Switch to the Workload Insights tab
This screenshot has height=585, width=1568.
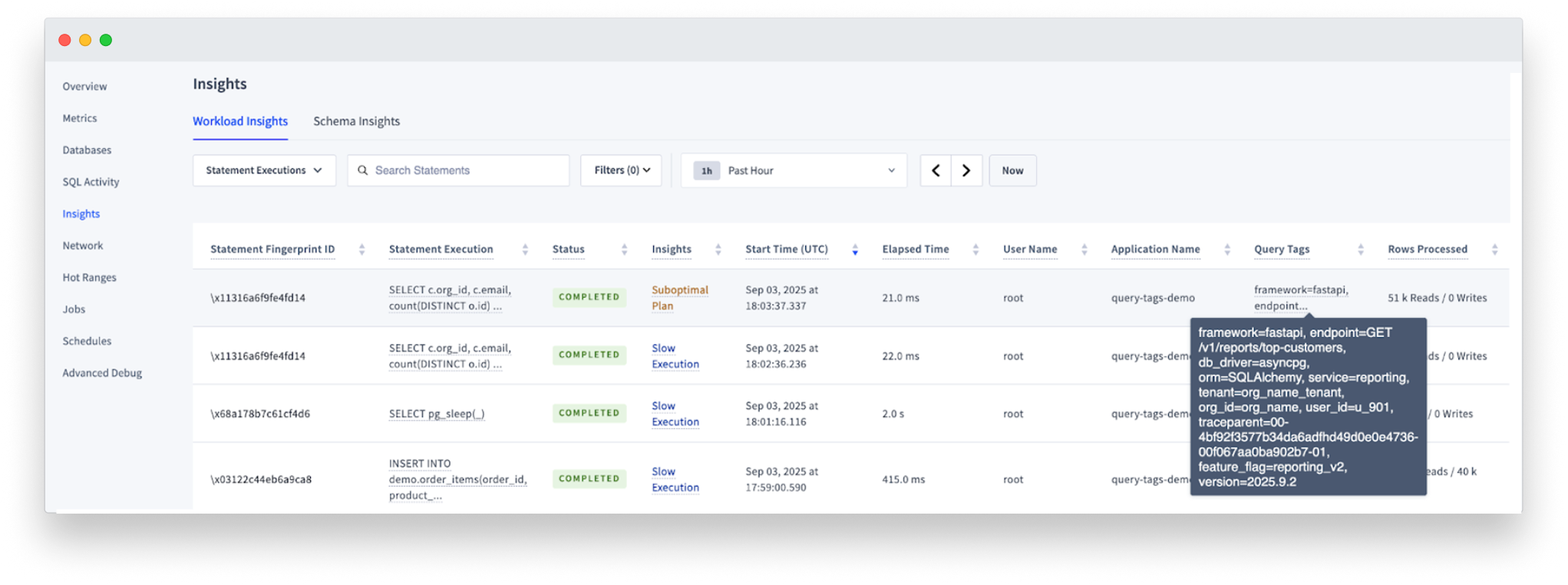(x=240, y=121)
